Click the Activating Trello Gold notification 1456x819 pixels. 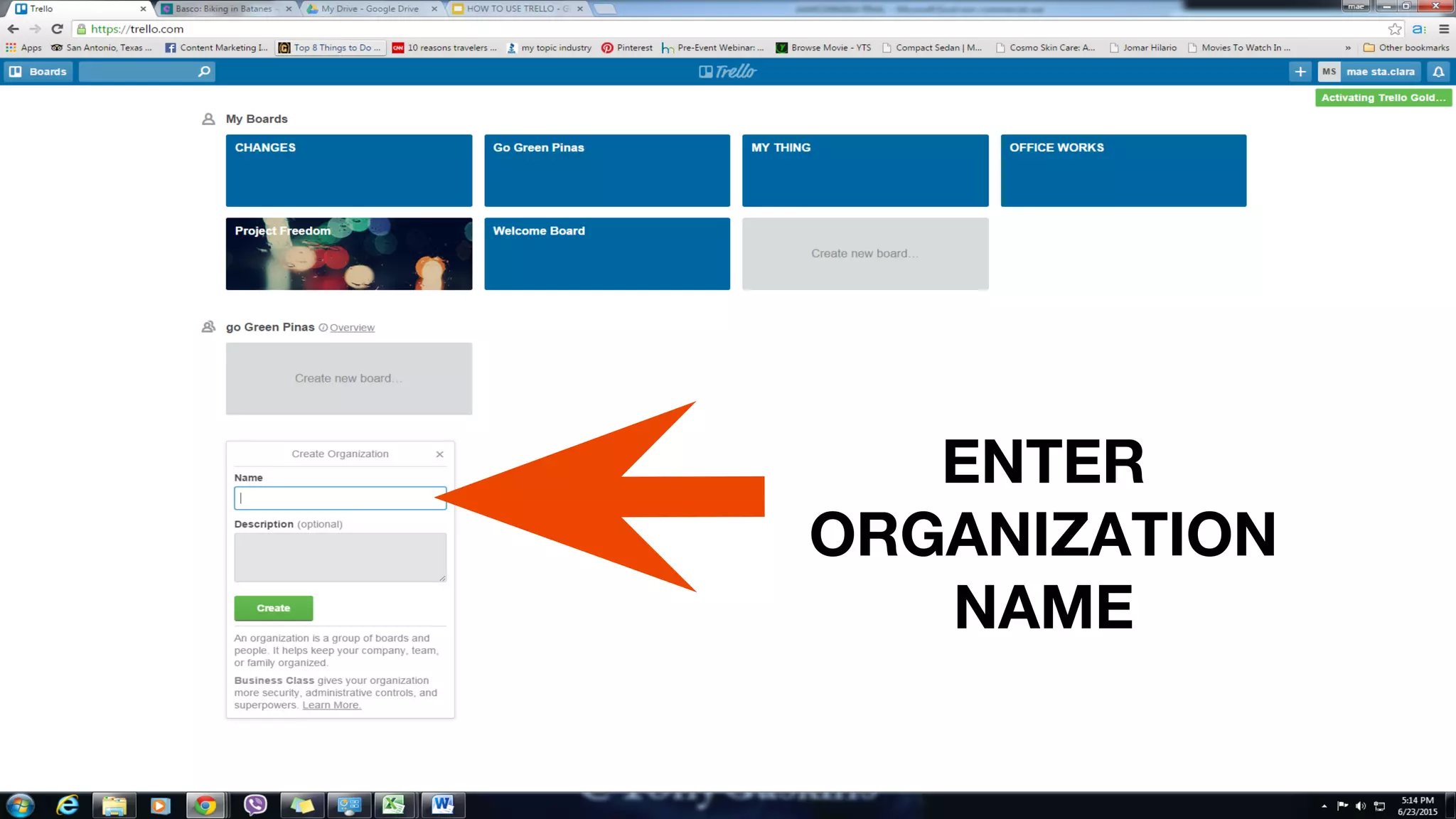[1383, 98]
